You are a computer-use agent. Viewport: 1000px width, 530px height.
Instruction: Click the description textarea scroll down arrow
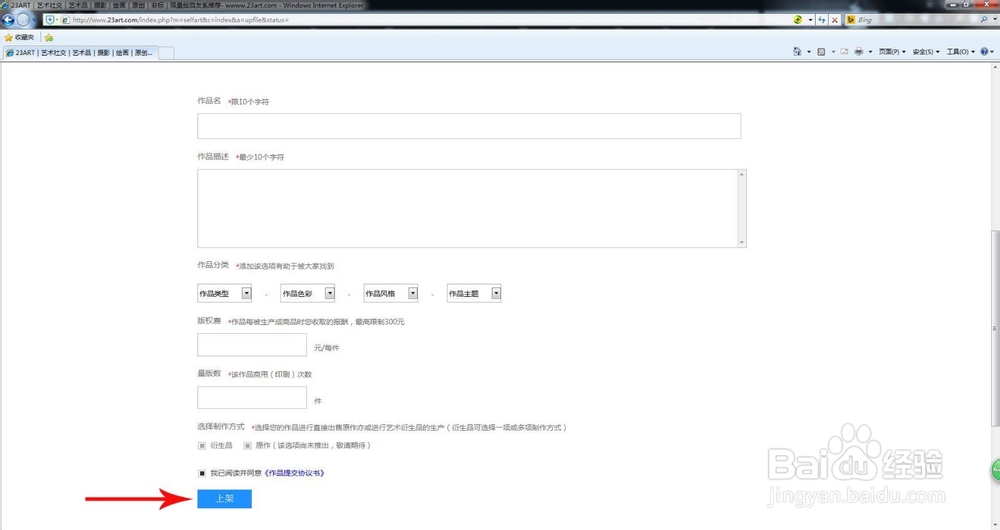742,242
